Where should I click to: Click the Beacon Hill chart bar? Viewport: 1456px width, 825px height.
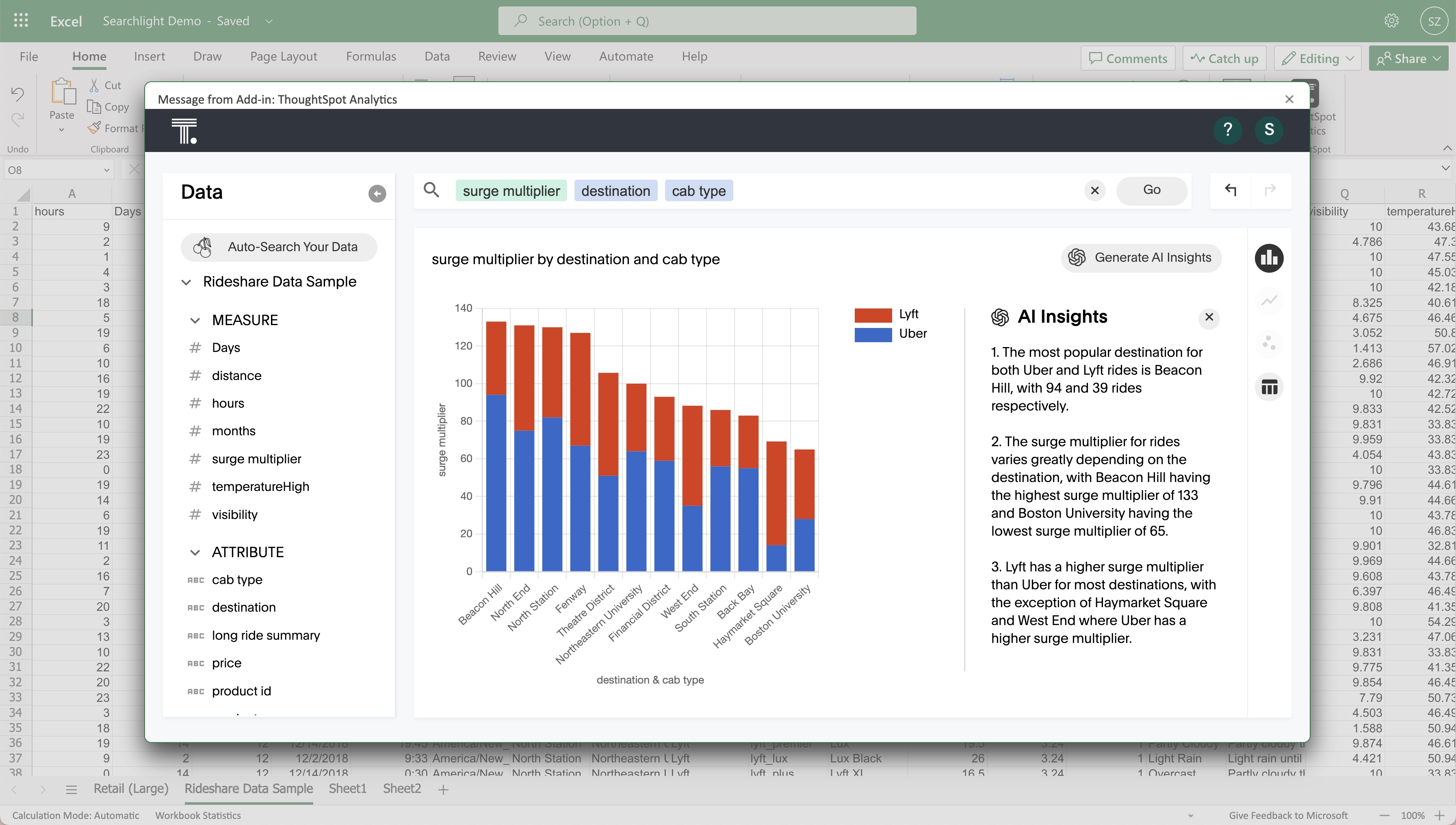click(496, 447)
